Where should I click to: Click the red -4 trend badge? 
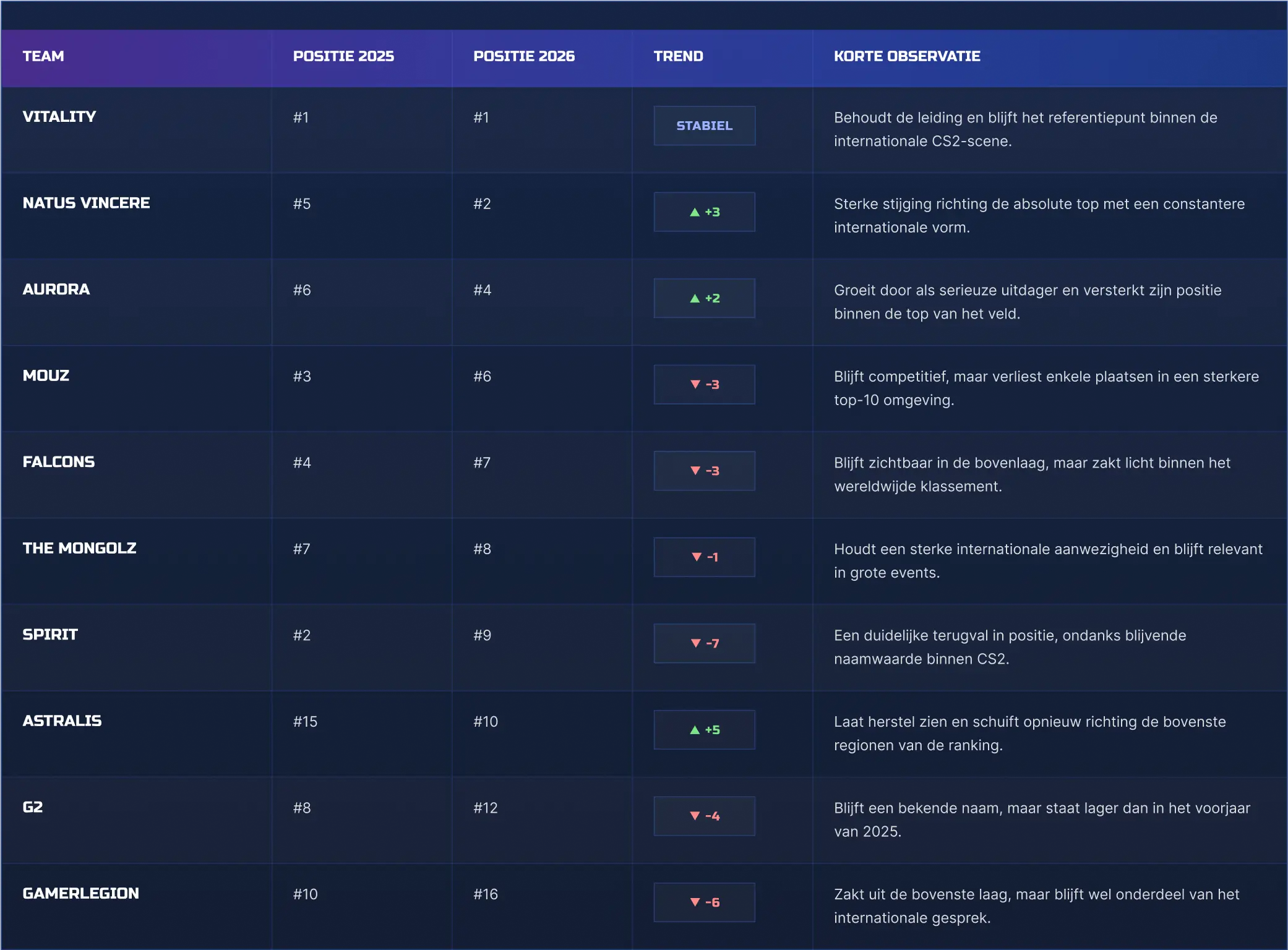[704, 816]
